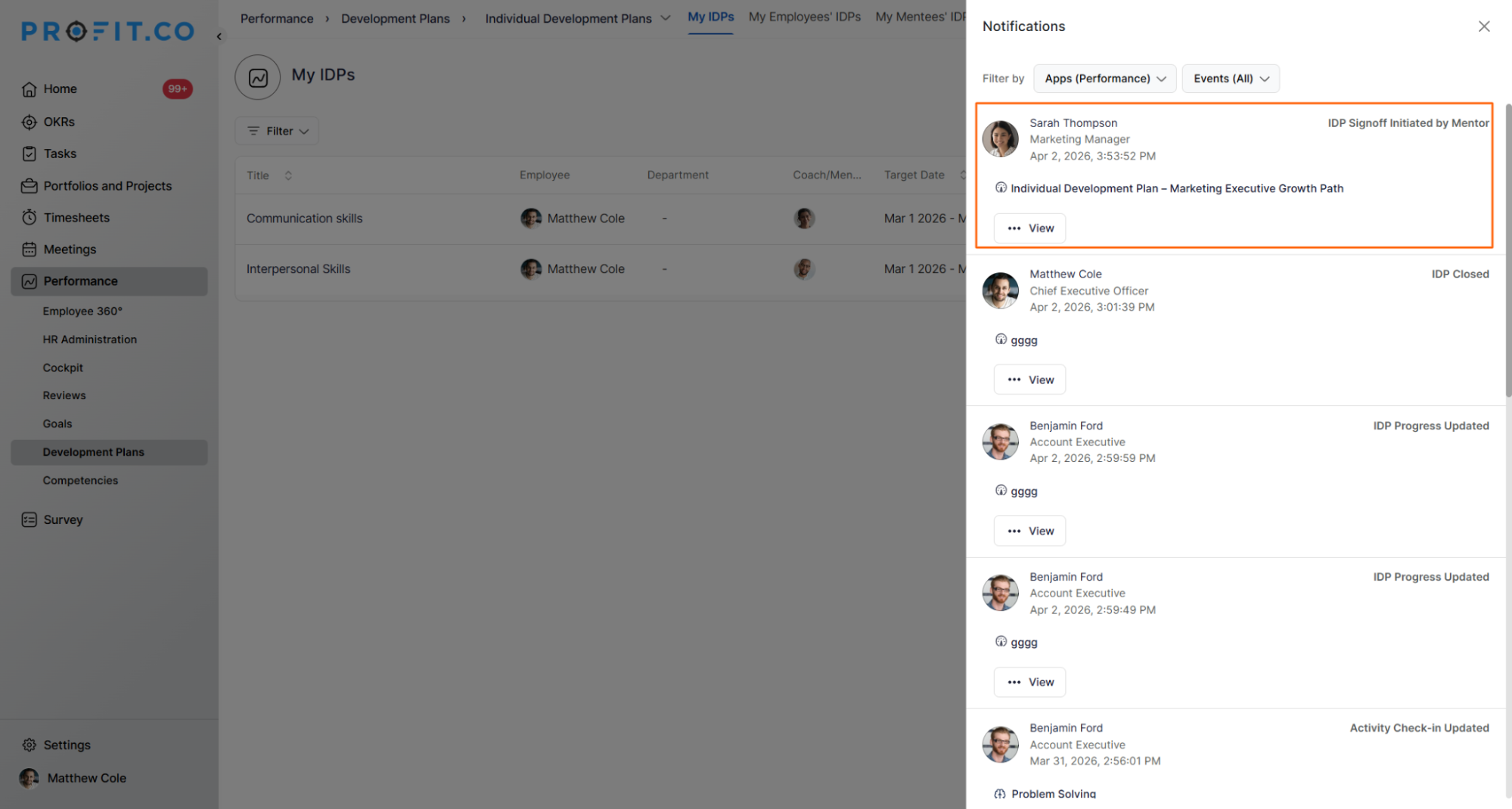Select Development Plans in sidebar
Screen dimensions: 1512x809
[109, 452]
